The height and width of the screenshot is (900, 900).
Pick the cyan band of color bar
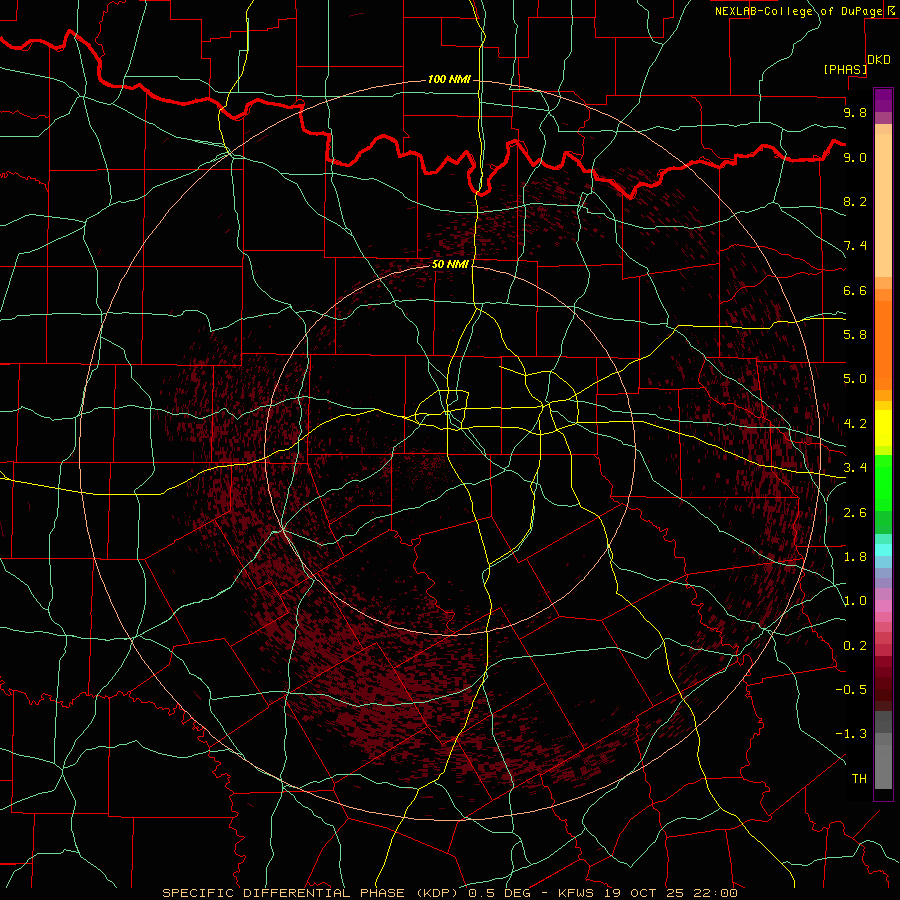click(883, 550)
